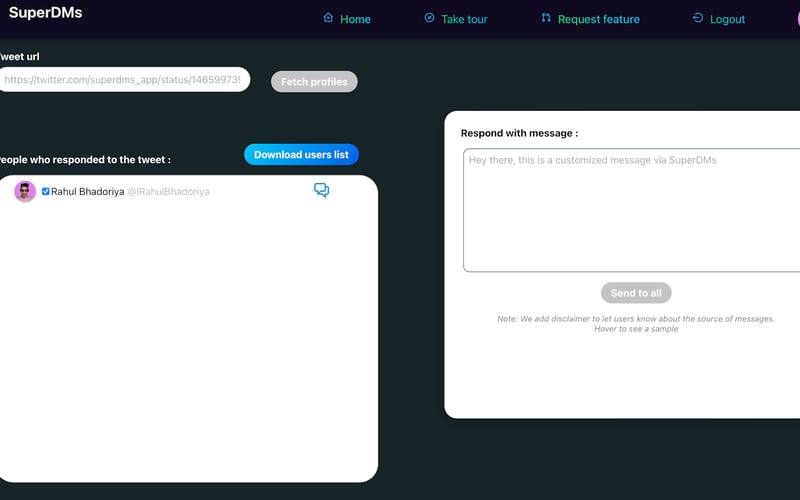Focus the Respond with message textarea

click(632, 210)
